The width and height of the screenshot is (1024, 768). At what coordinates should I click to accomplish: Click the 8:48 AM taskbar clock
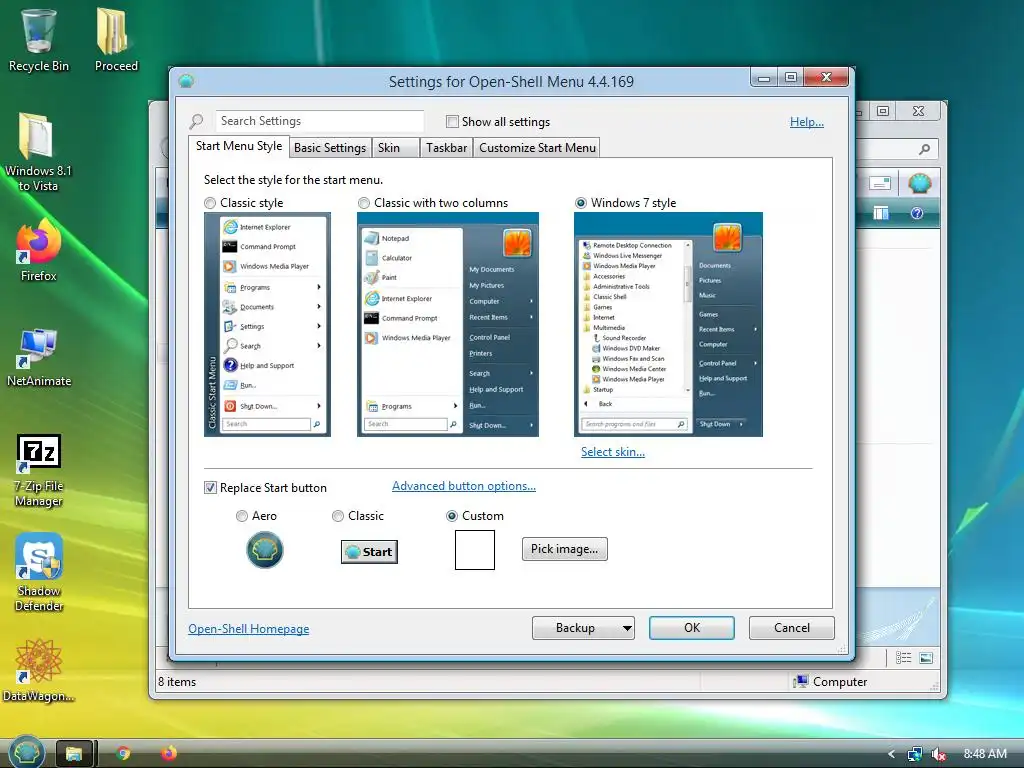(985, 754)
